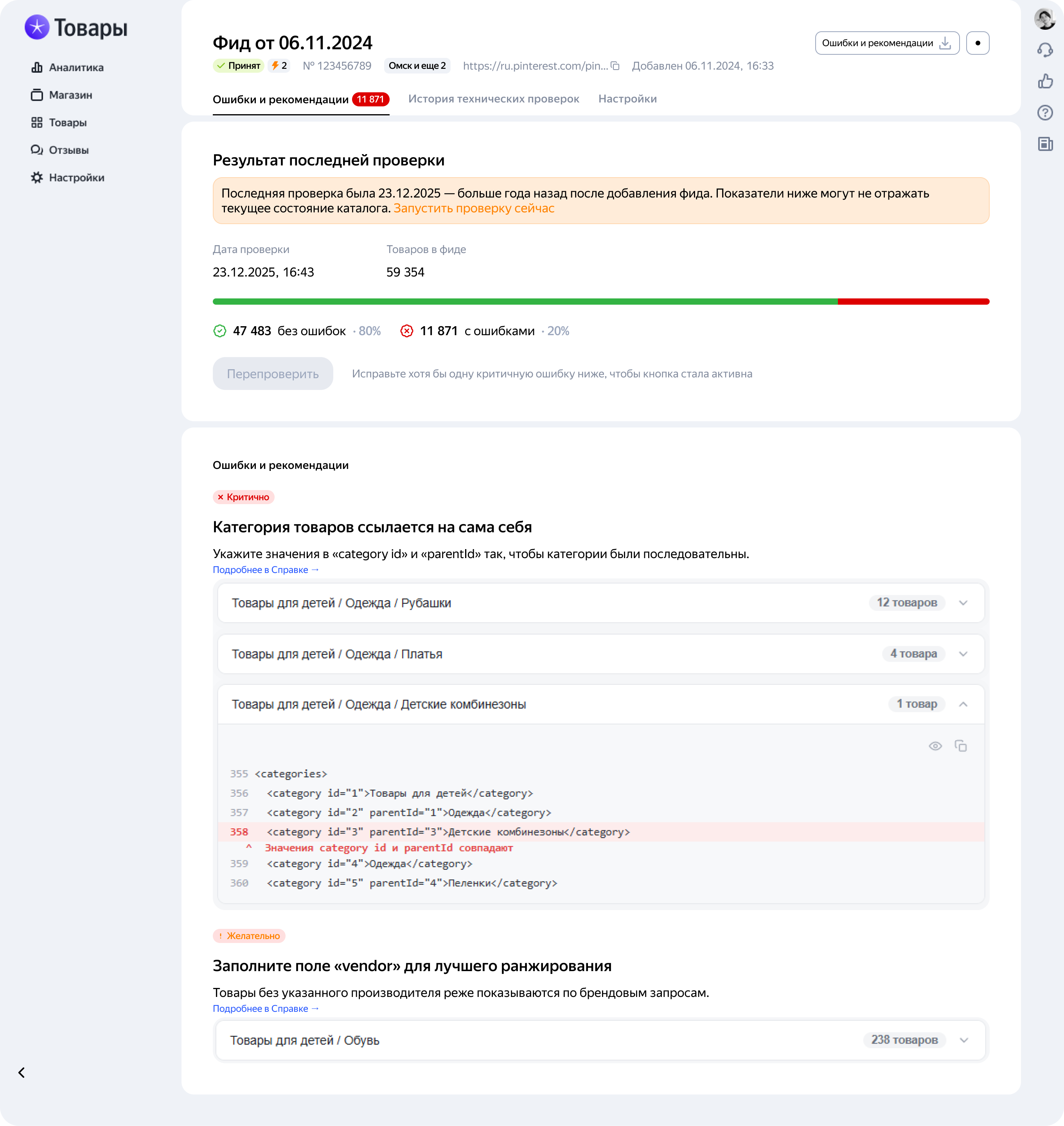Collapse the Детские комбинезоны row

601,704
